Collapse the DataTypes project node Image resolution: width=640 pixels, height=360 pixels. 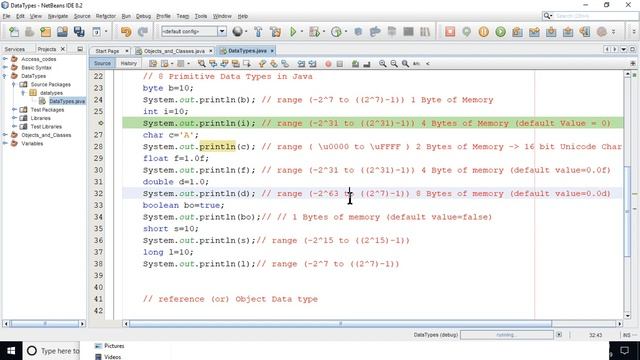coord(5,76)
